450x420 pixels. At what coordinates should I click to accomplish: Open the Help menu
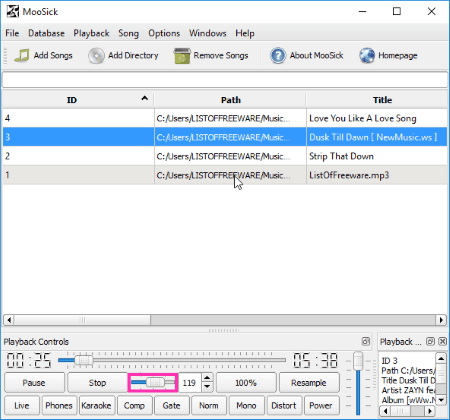(x=245, y=33)
